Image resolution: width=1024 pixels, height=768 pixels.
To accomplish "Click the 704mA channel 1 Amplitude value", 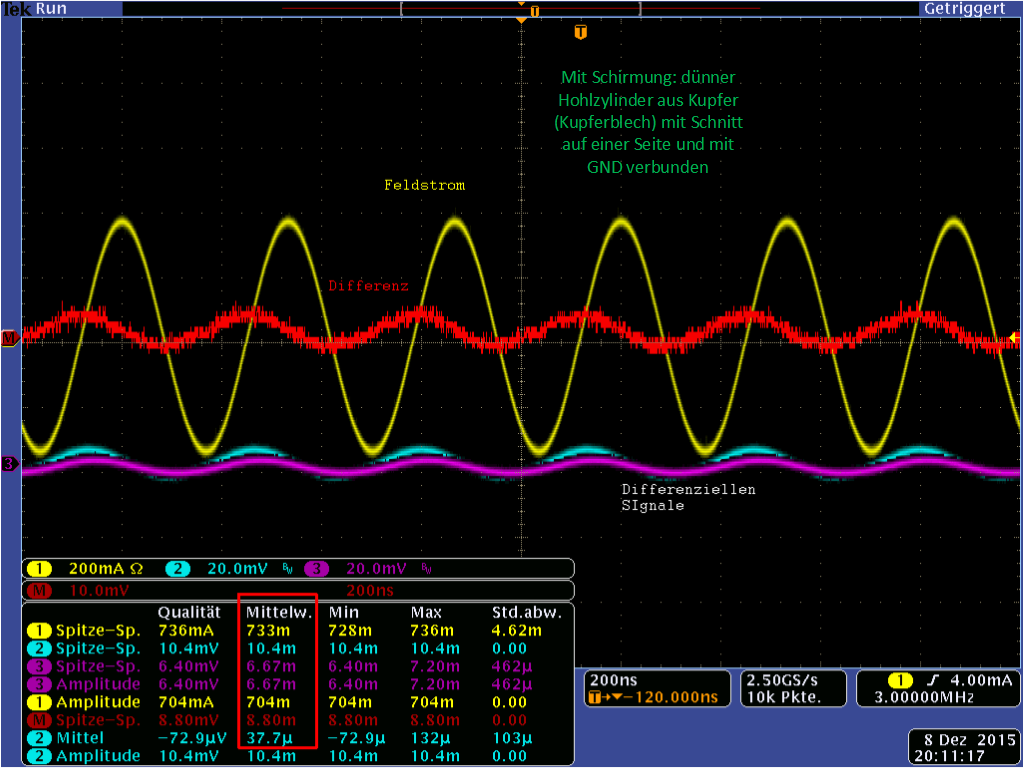I will (x=185, y=702).
